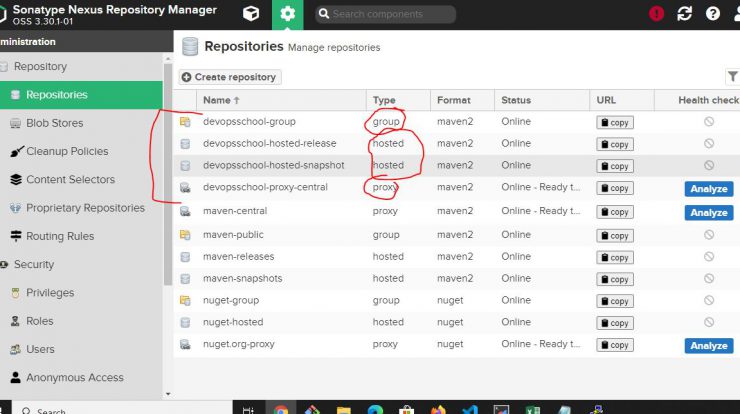The width and height of the screenshot is (740, 414).
Task: Click the sidebar vertical scrollbar thumb
Action: pos(168,175)
